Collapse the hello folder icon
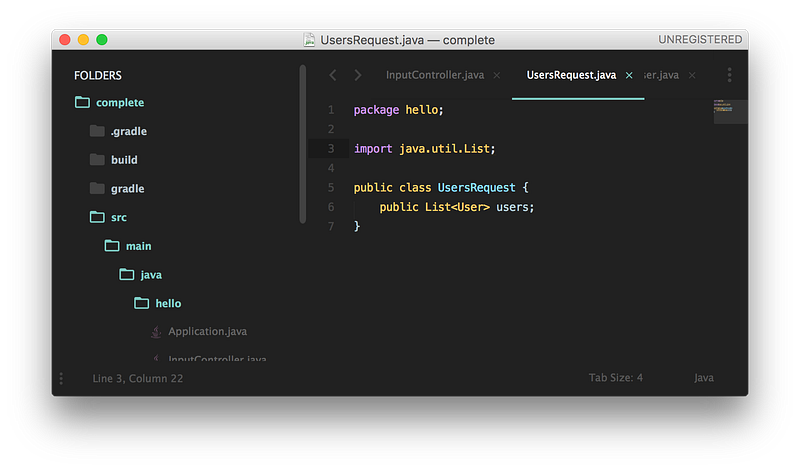 [141, 303]
